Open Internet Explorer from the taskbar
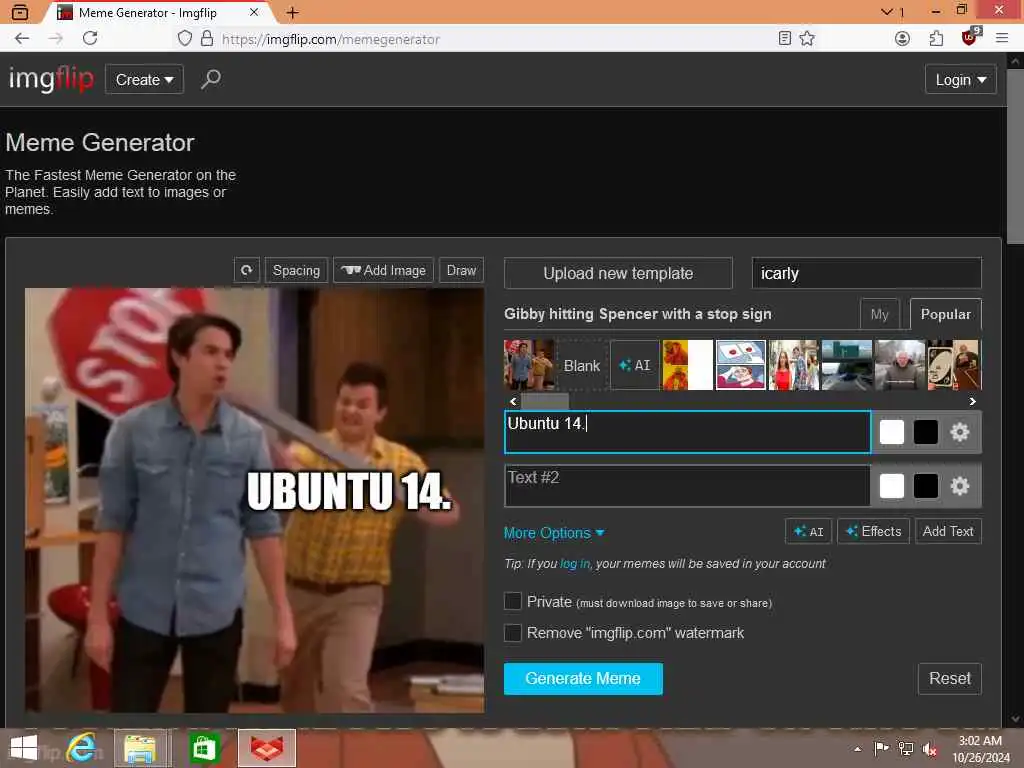The height and width of the screenshot is (768, 1024). point(82,748)
